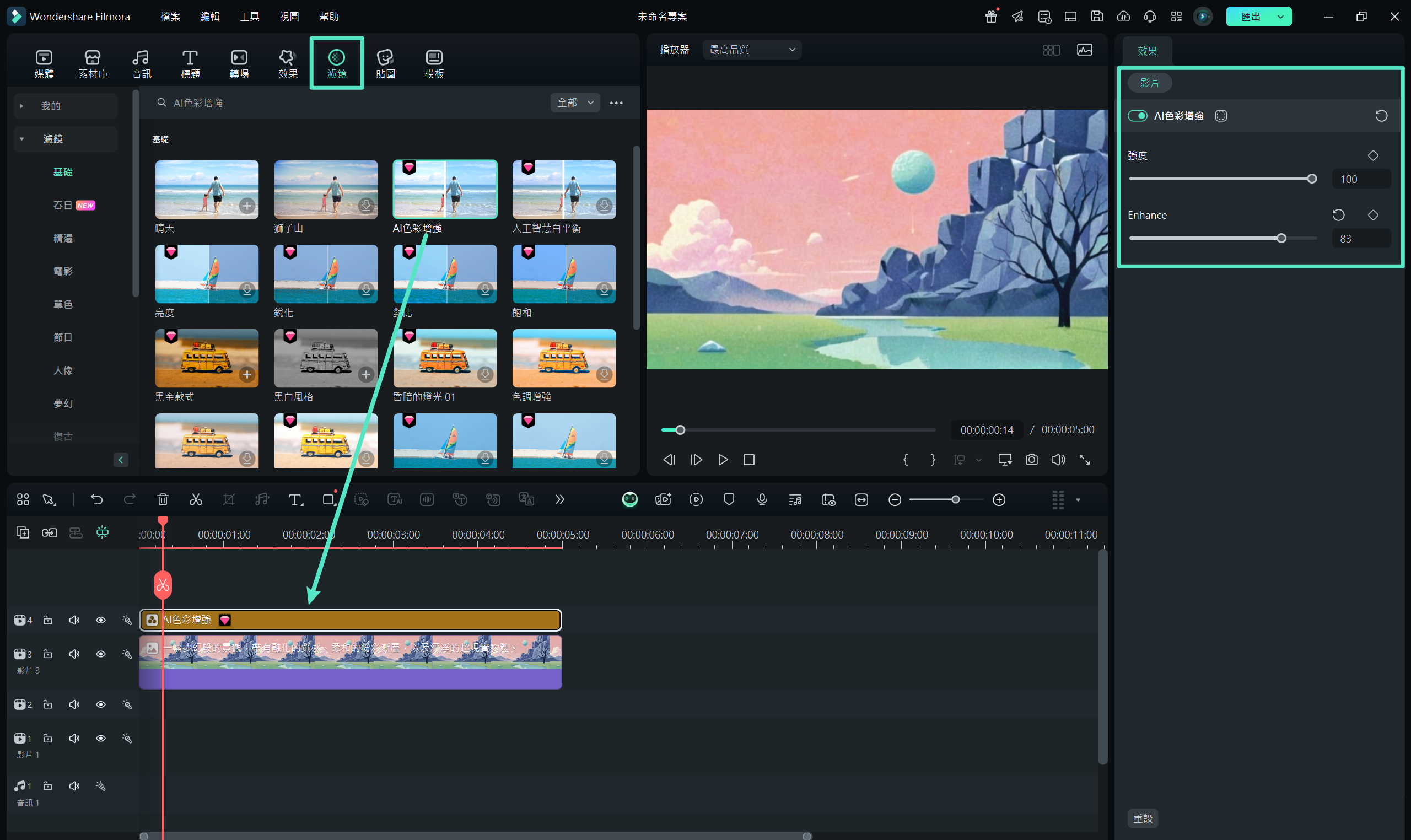Image resolution: width=1411 pixels, height=840 pixels.
Task: Click the save project floppy icon
Action: tap(1097, 17)
